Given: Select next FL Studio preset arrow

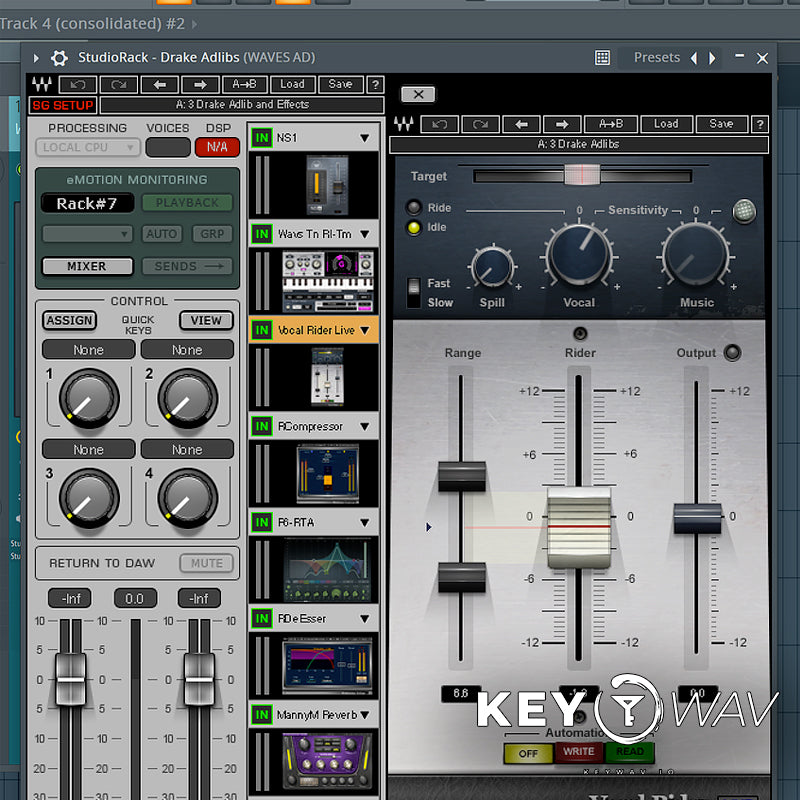Looking at the screenshot, I should [x=712, y=58].
